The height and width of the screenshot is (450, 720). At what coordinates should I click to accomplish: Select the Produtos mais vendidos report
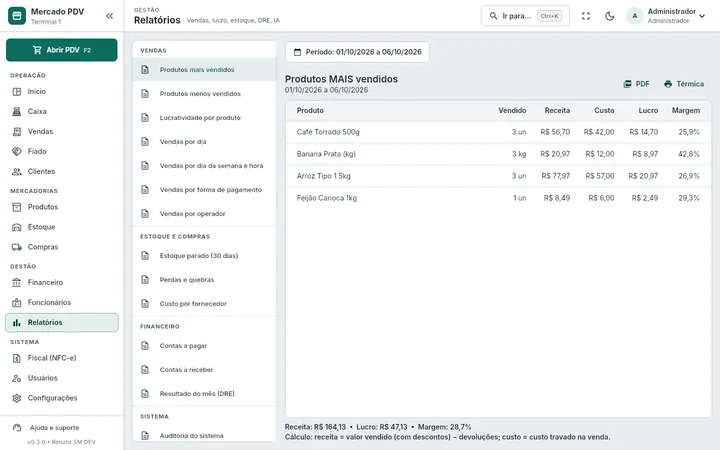pyautogui.click(x=204, y=69)
